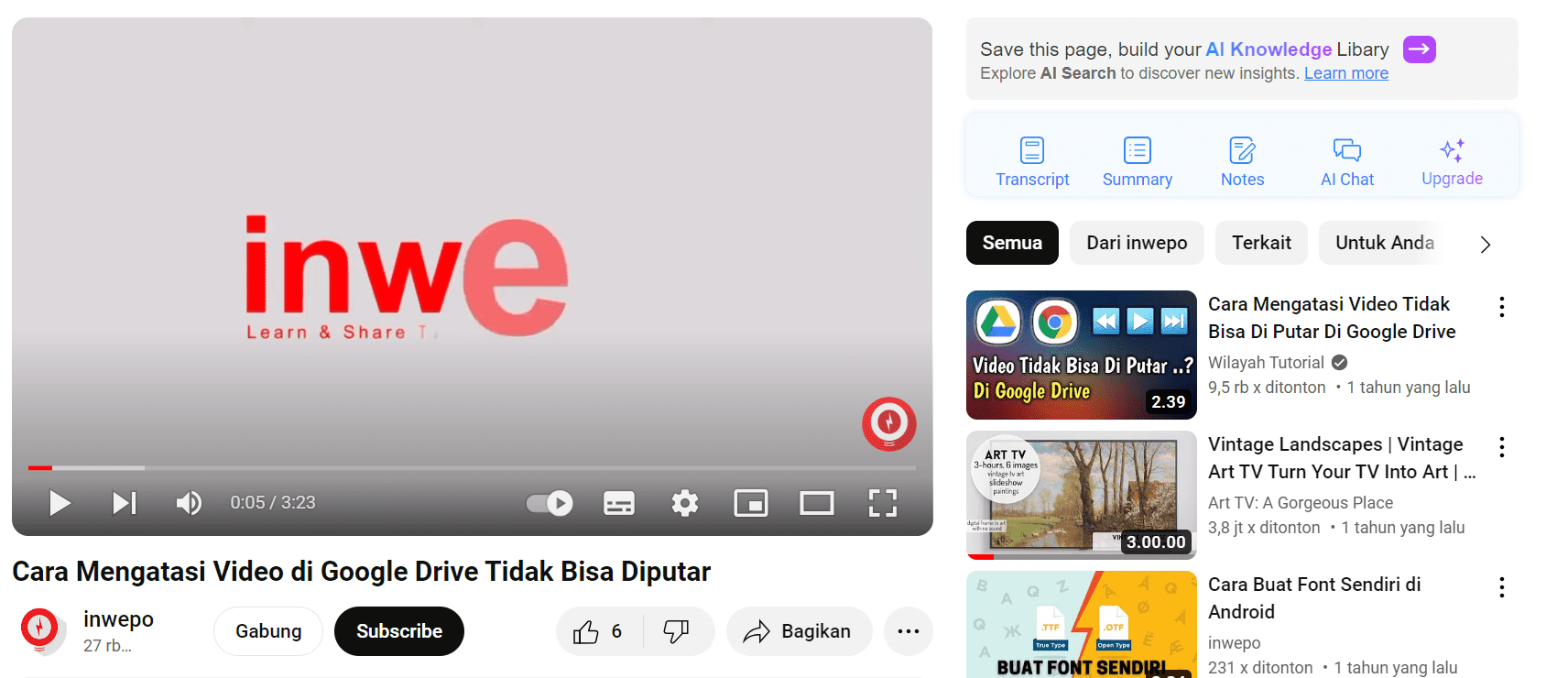Skip to the next video

(125, 503)
